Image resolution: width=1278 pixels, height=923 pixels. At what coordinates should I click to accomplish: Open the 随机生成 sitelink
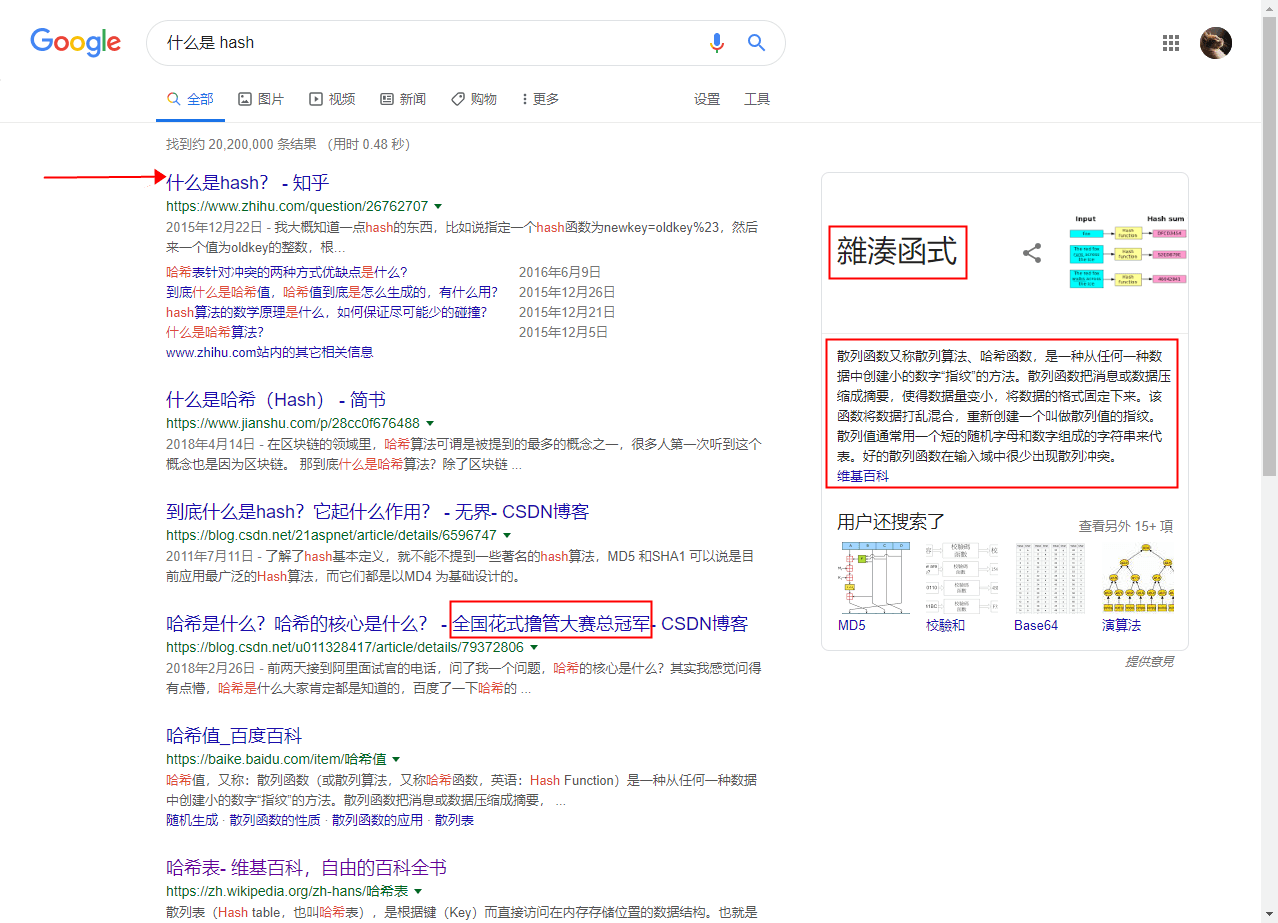coord(192,820)
